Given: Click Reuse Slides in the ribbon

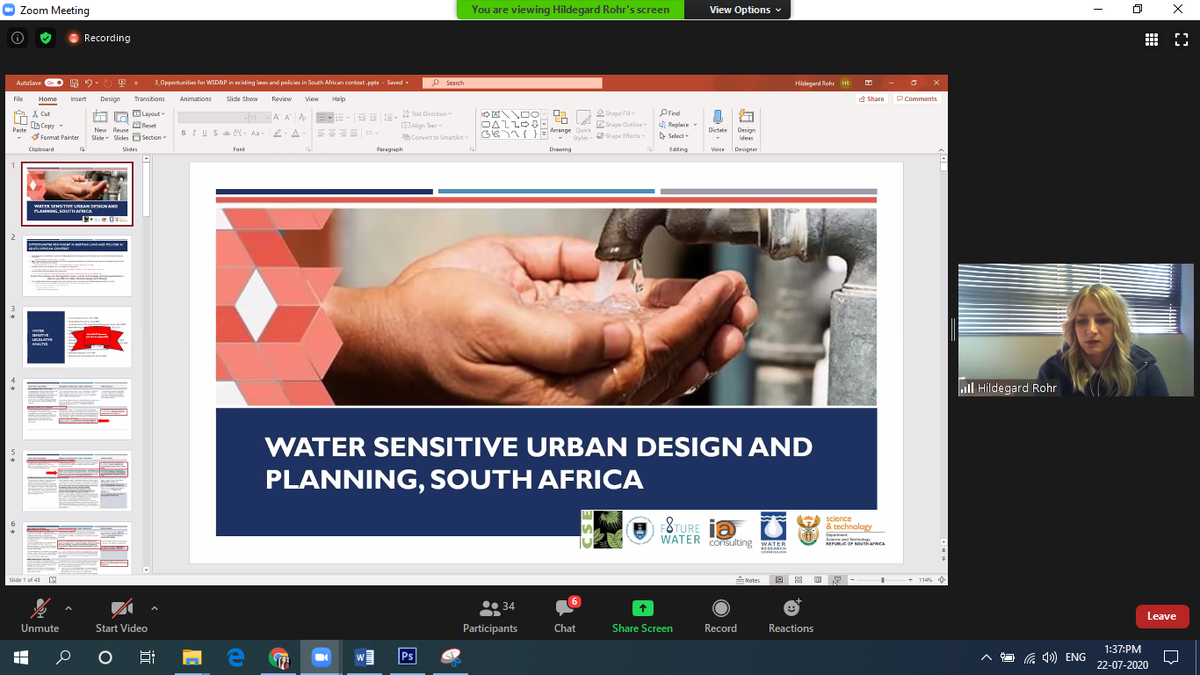Looking at the screenshot, I should (120, 126).
